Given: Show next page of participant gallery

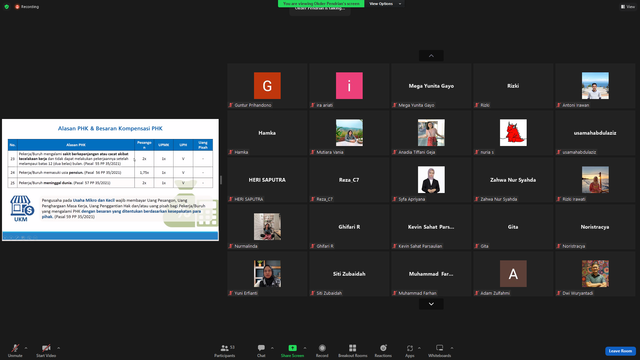Looking at the screenshot, I should pos(431,304).
